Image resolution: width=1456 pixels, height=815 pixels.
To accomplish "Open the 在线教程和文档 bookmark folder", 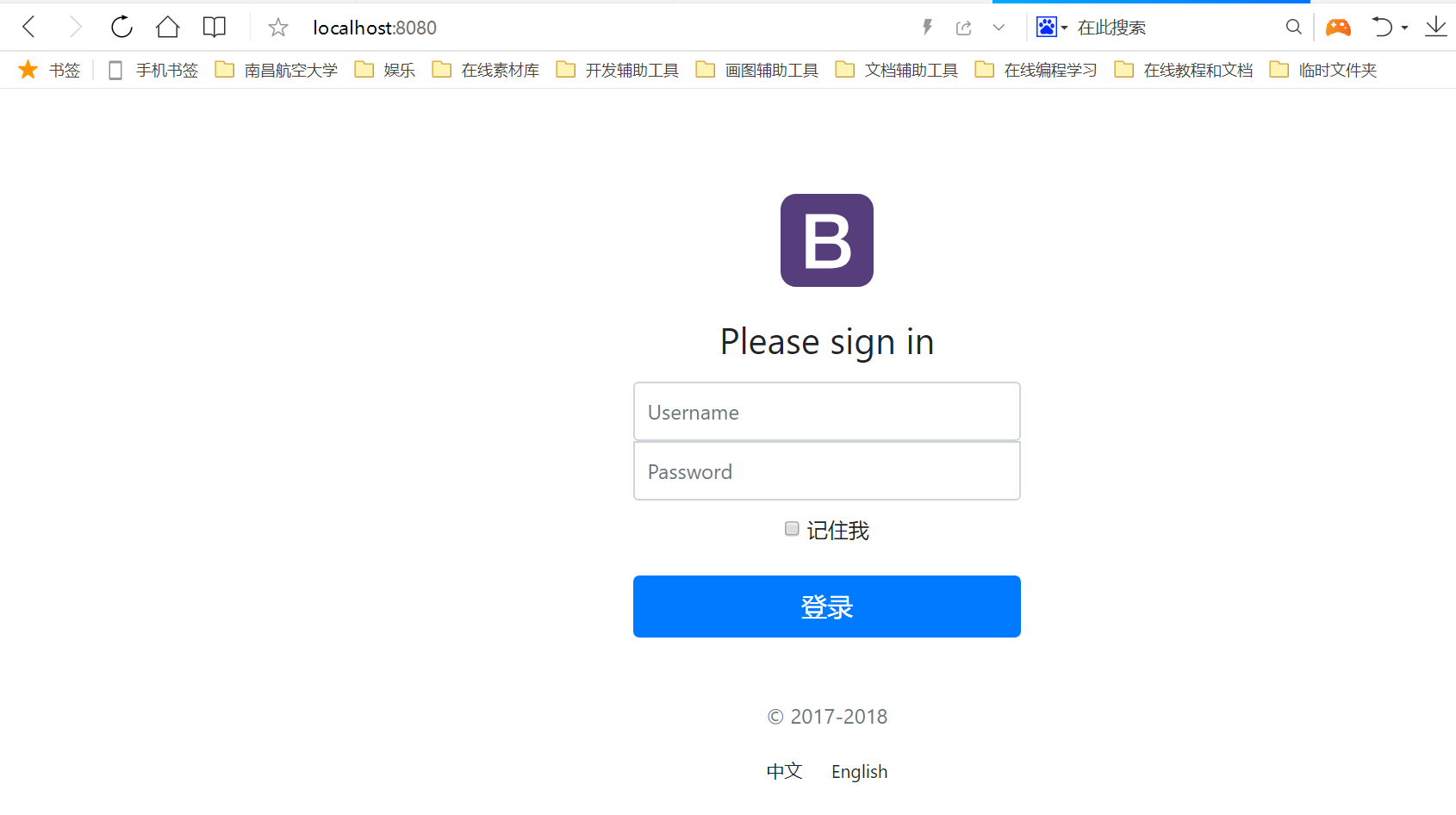I will click(1184, 70).
